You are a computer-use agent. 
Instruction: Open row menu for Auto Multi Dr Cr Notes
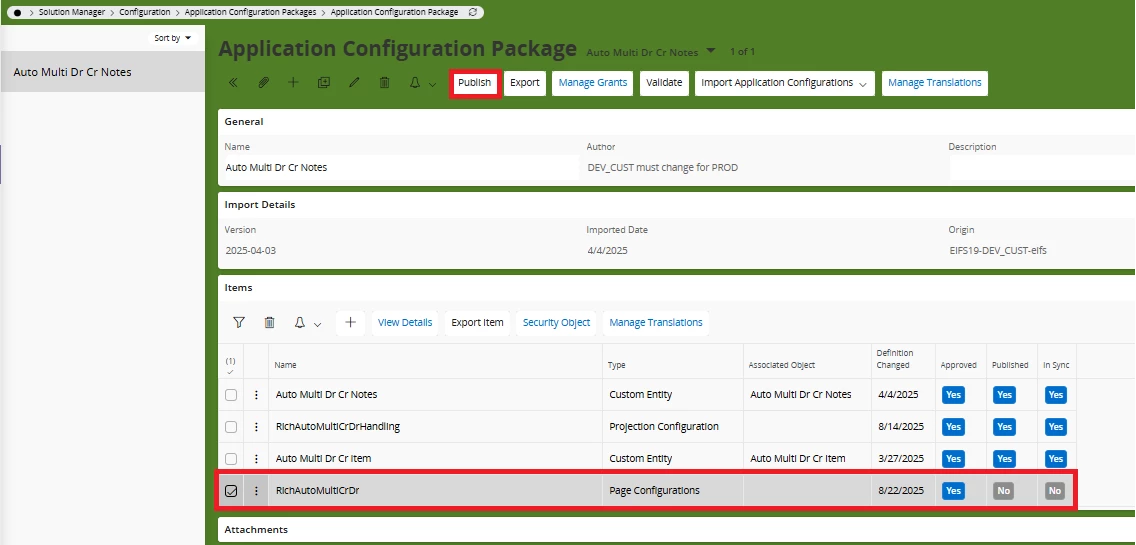256,395
